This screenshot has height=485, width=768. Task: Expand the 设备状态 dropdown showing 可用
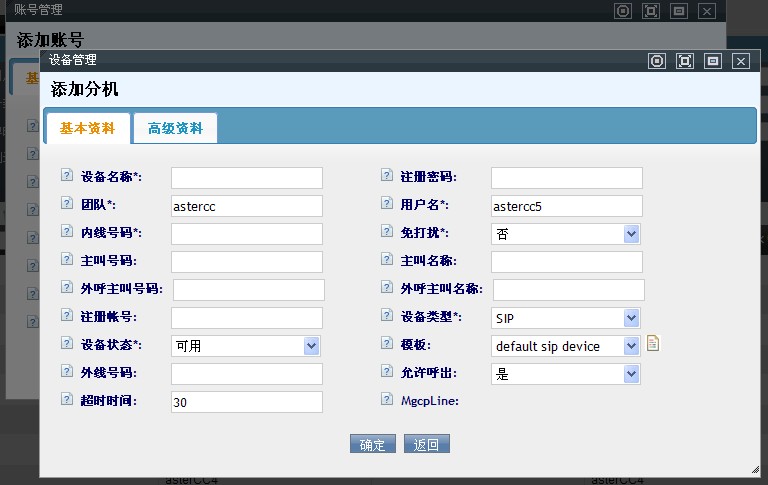311,346
